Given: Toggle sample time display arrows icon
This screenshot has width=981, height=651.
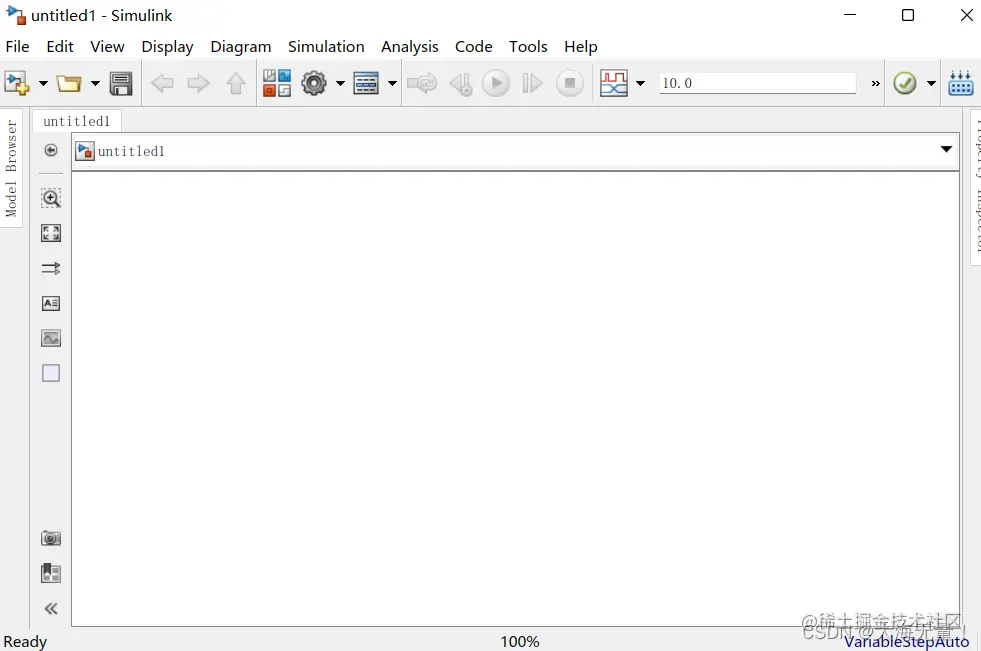Looking at the screenshot, I should point(51,268).
